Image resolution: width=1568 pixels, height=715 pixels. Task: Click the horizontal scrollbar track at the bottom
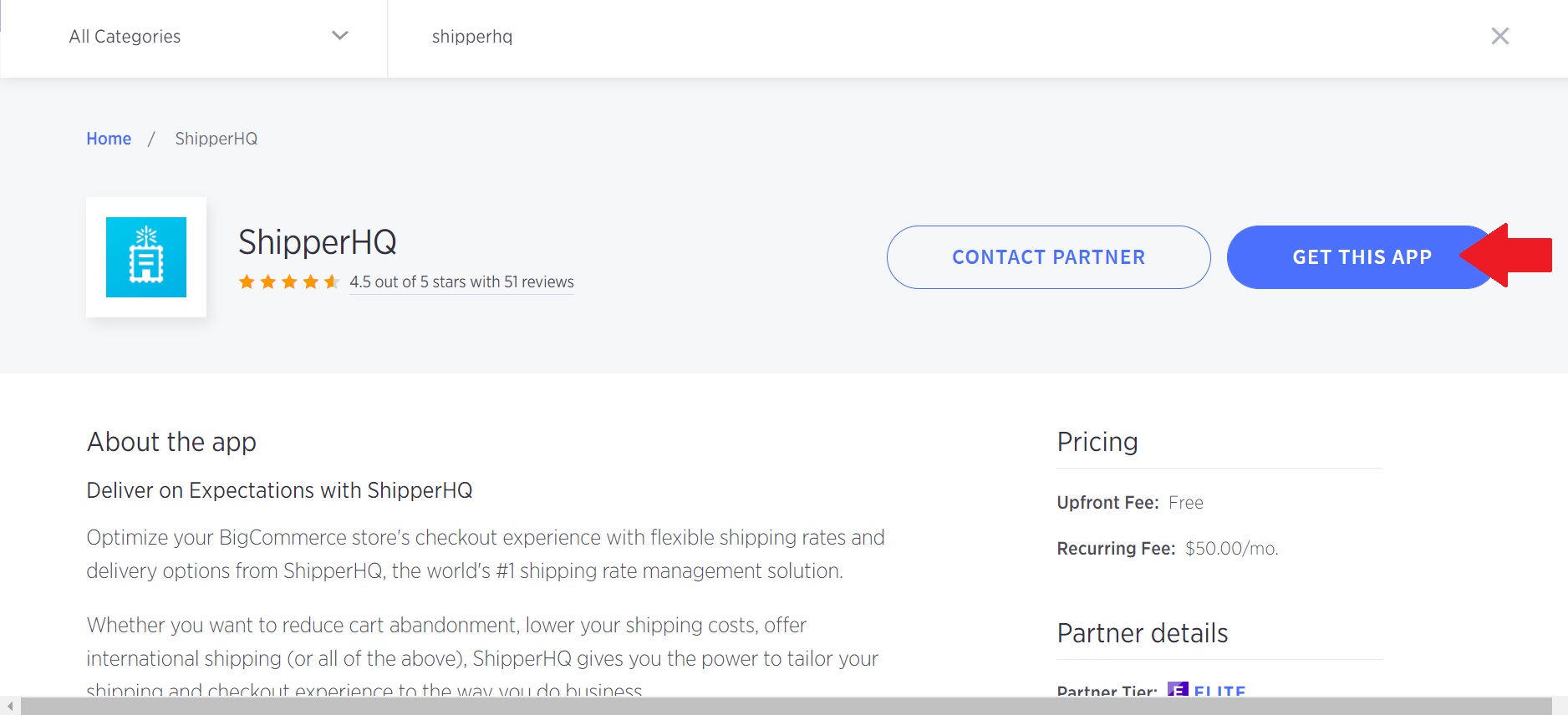click(786, 707)
